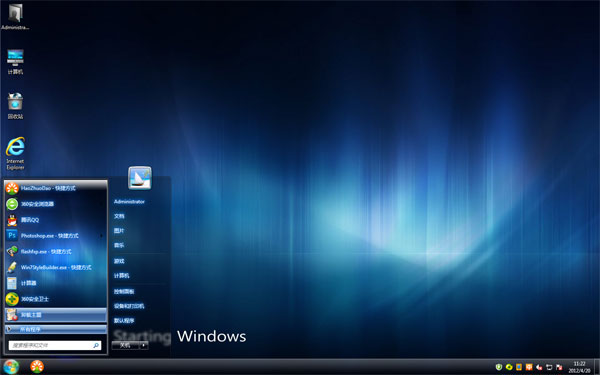The image size is (600, 375).
Task: Click the Start menu search box
Action: pos(55,345)
